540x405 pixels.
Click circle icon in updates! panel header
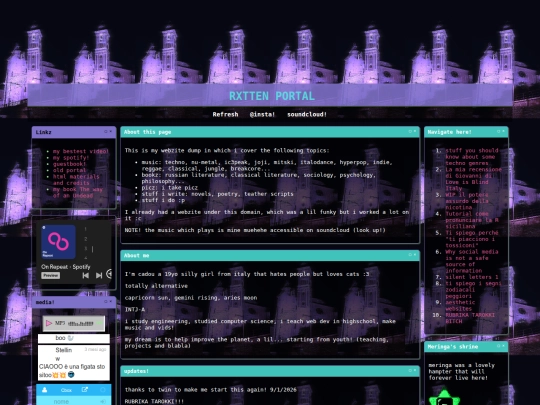pyautogui.click(x=410, y=371)
